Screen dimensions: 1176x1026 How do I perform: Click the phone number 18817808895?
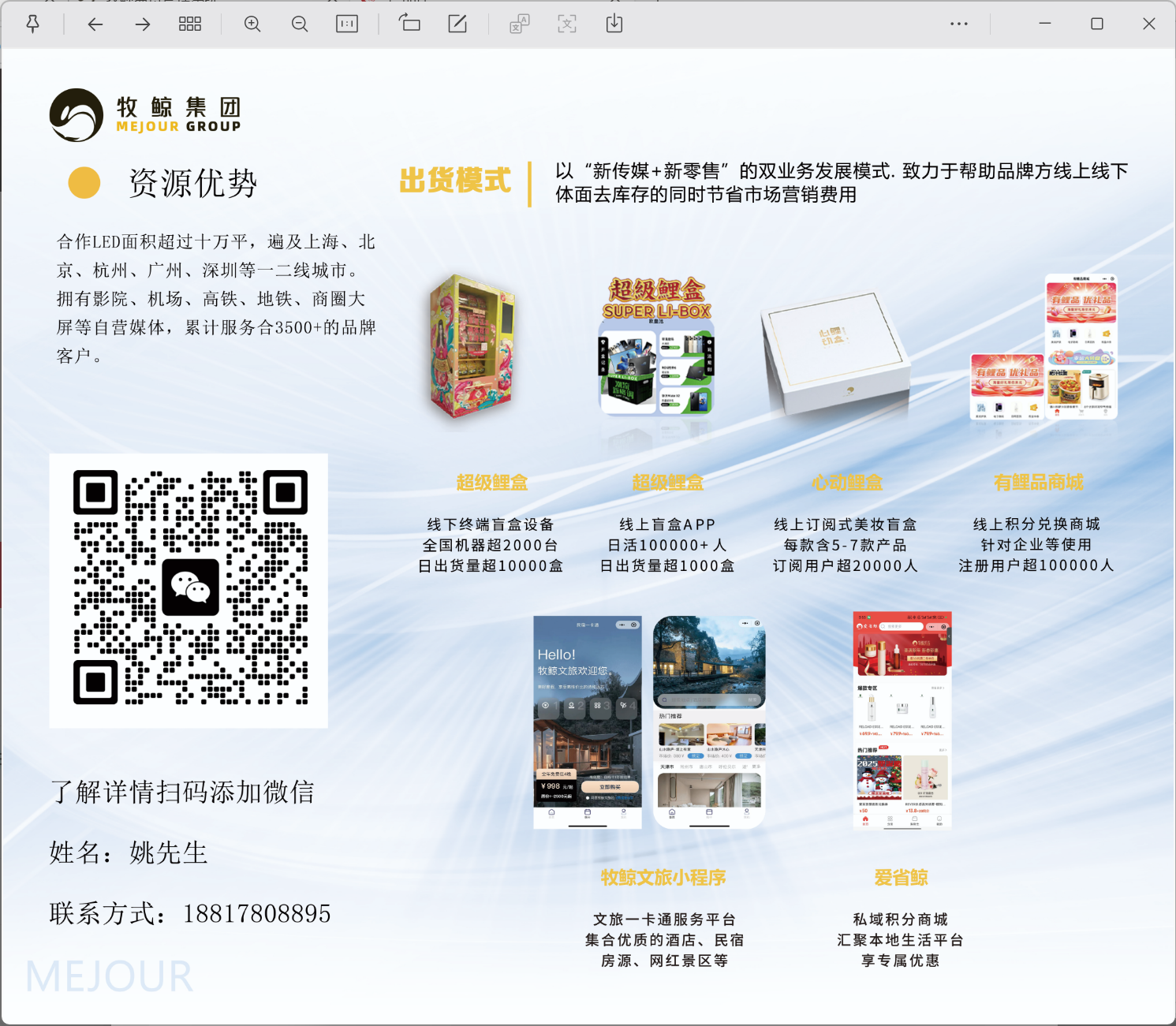pos(257,913)
